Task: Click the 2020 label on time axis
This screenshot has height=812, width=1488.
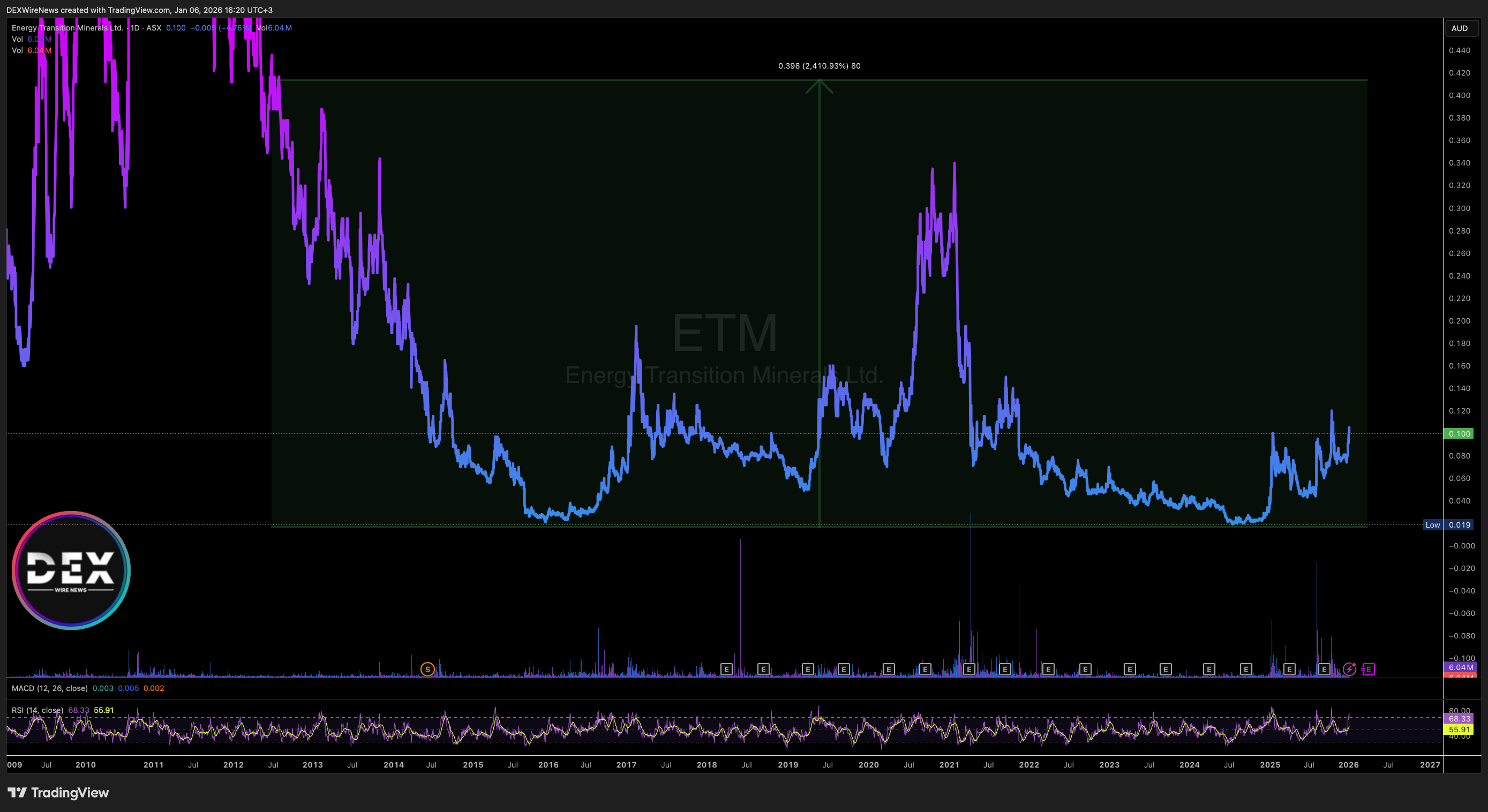Action: 868,765
